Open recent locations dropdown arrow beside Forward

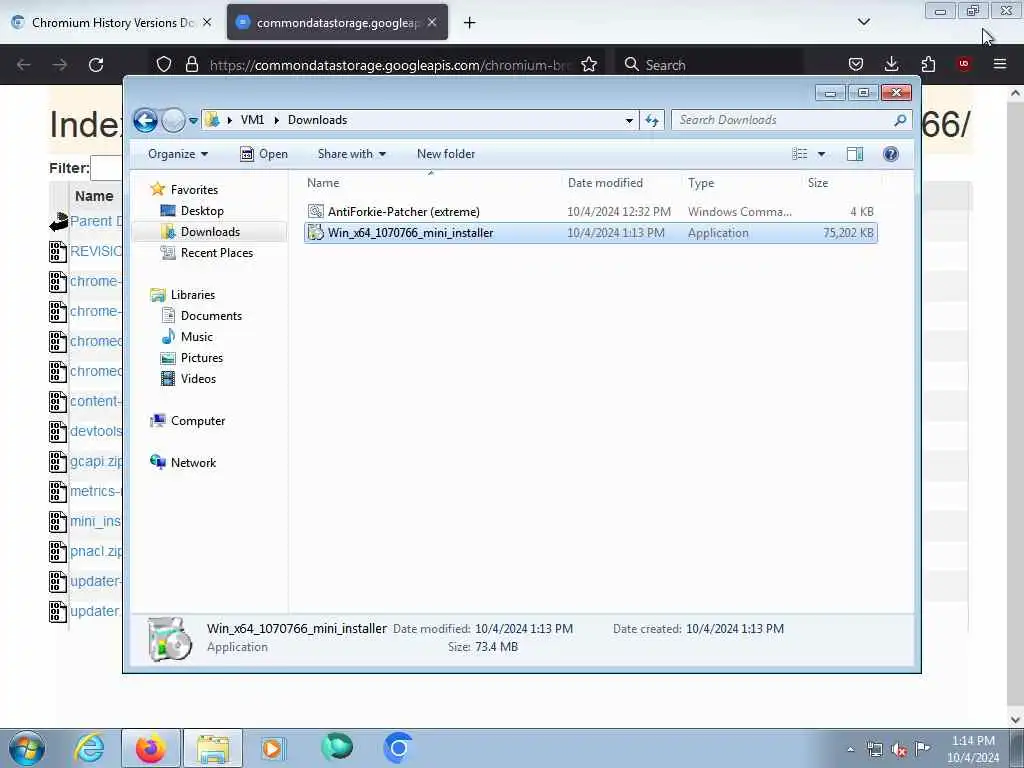[x=193, y=120]
